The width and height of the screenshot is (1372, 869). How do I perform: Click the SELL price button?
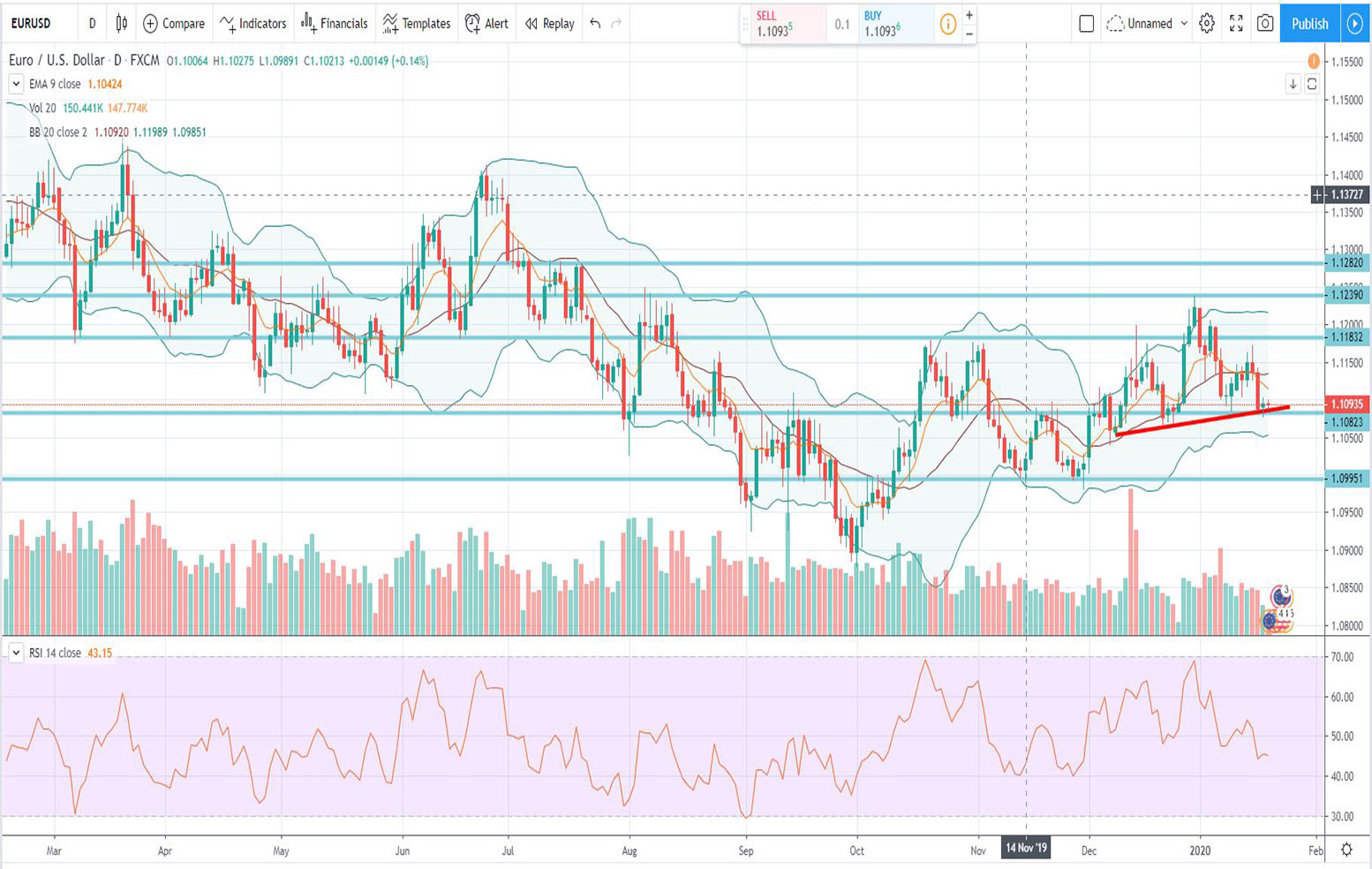(783, 25)
